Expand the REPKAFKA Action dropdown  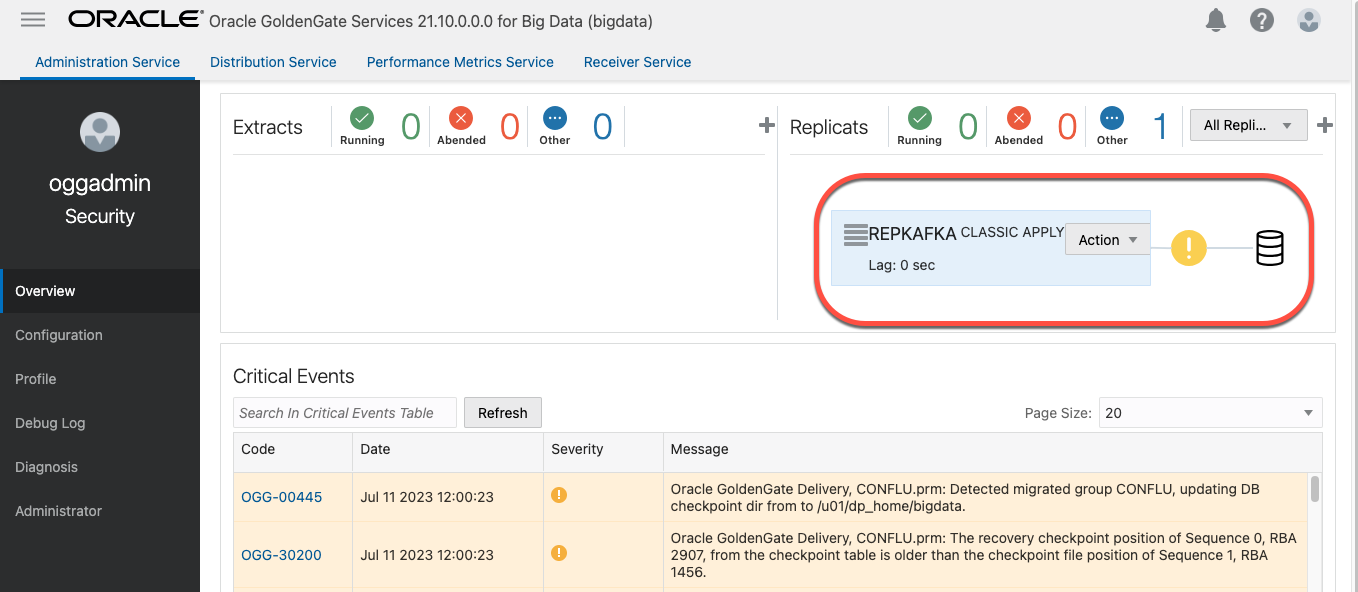tap(1107, 240)
